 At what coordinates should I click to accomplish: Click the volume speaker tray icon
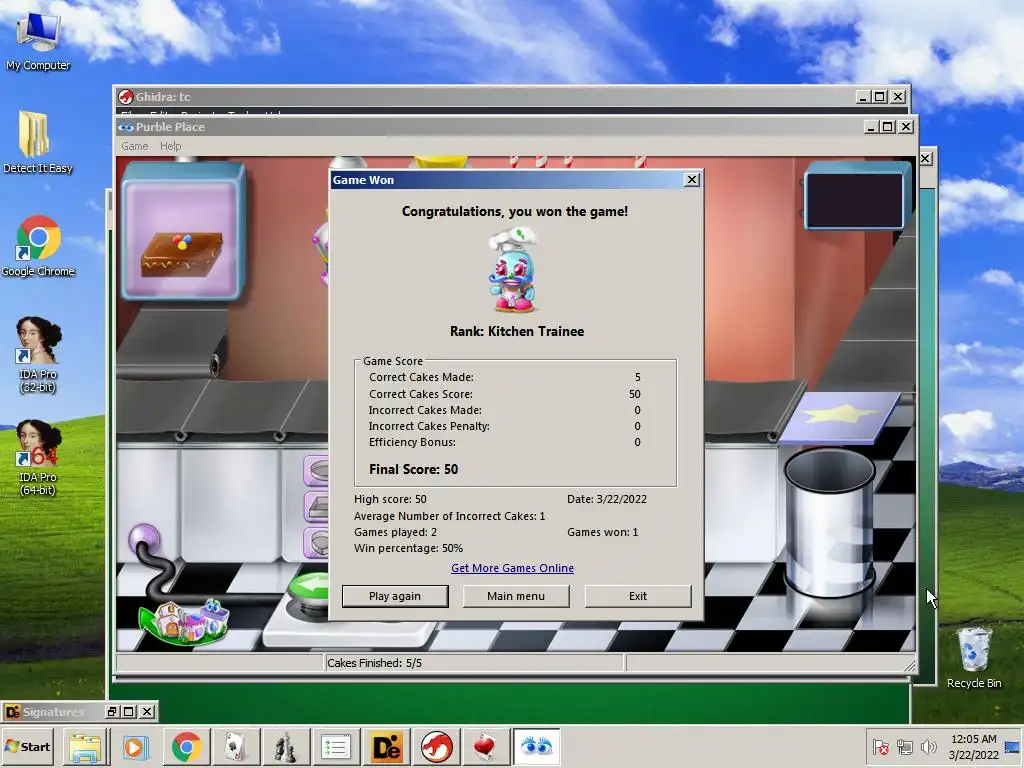[928, 746]
